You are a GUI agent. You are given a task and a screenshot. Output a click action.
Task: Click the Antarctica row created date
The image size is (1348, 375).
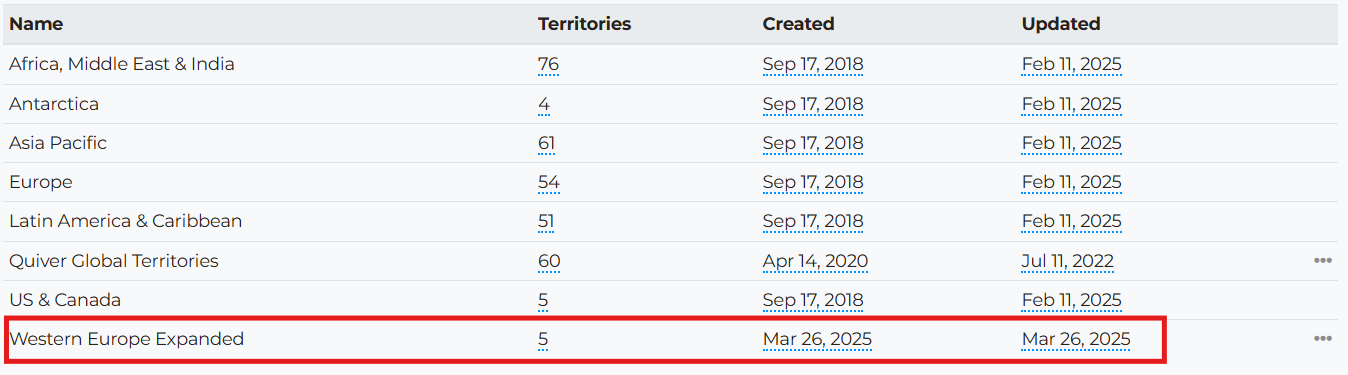pyautogui.click(x=812, y=104)
